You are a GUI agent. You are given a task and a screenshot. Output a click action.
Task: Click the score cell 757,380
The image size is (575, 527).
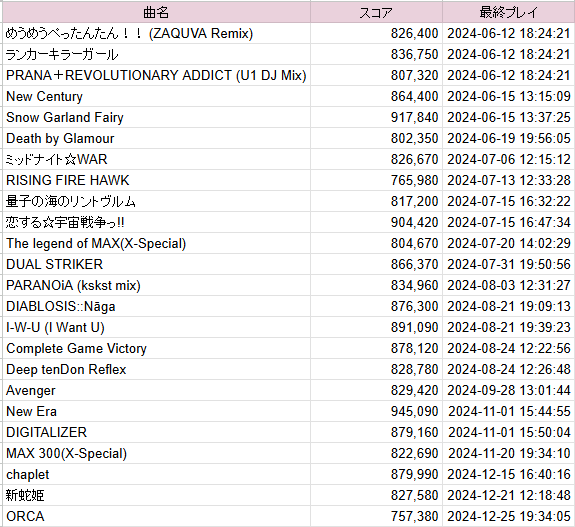(x=376, y=516)
